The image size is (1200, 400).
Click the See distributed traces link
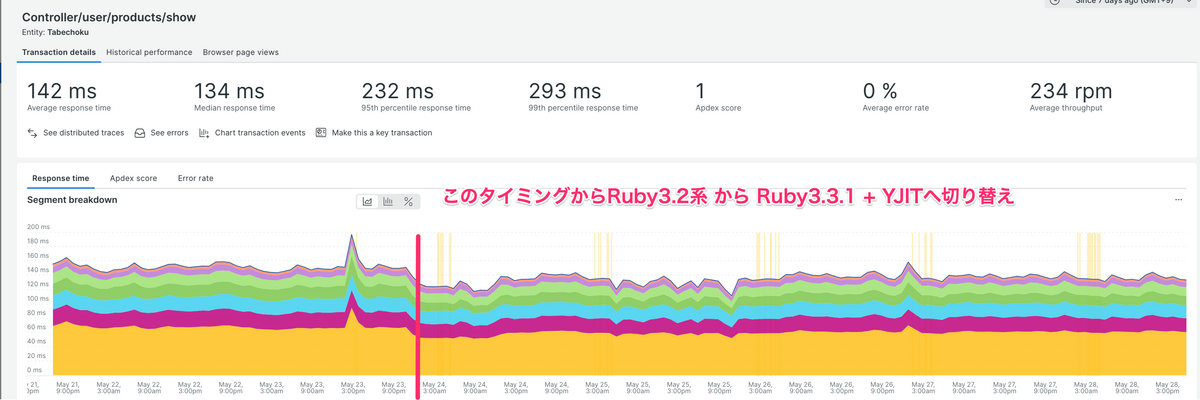point(84,132)
